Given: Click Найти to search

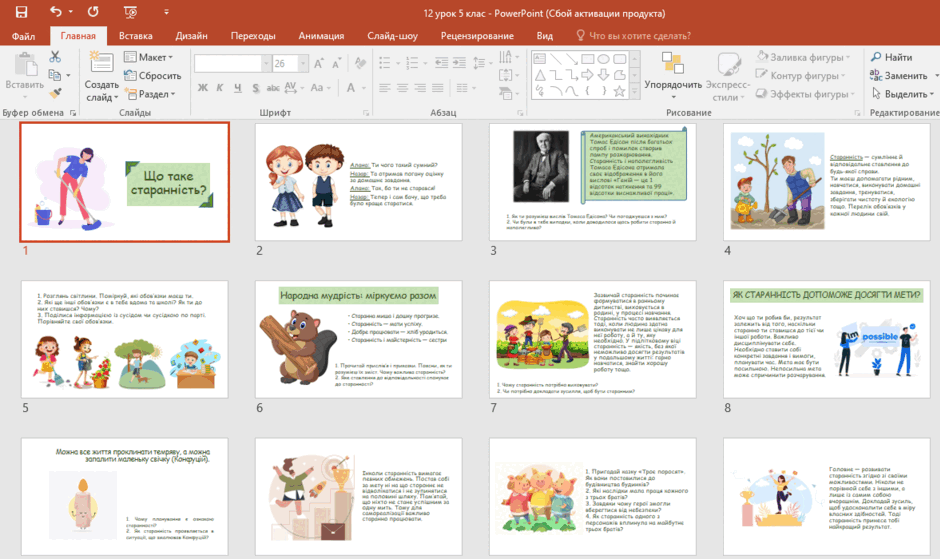Looking at the screenshot, I should click(x=891, y=57).
